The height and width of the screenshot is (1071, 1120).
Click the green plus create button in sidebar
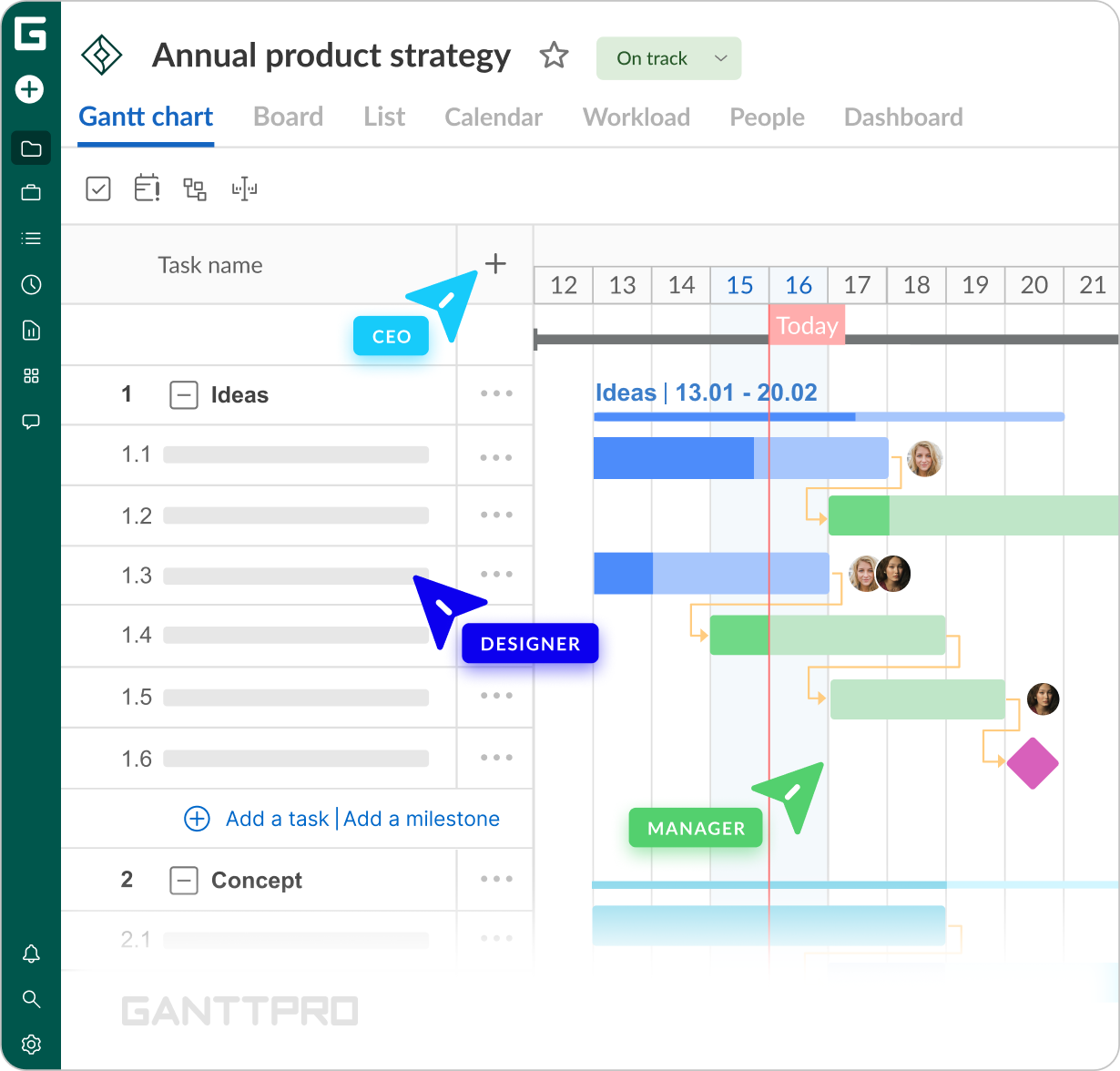tap(30, 89)
